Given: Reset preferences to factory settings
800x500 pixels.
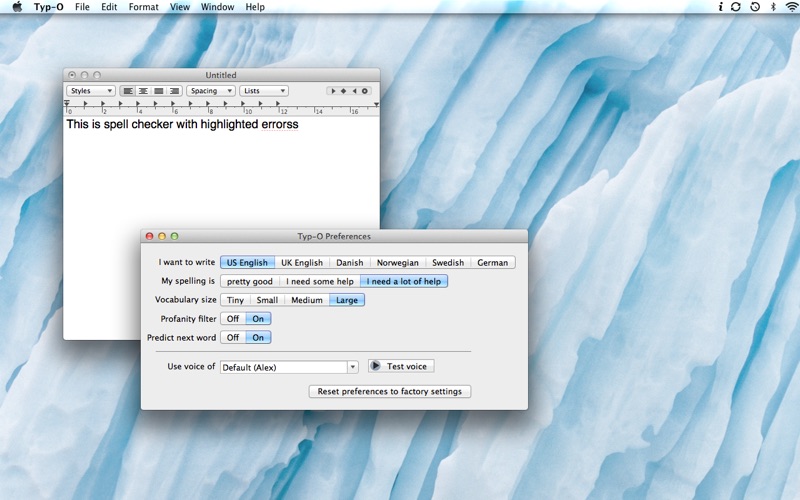Looking at the screenshot, I should pos(389,392).
